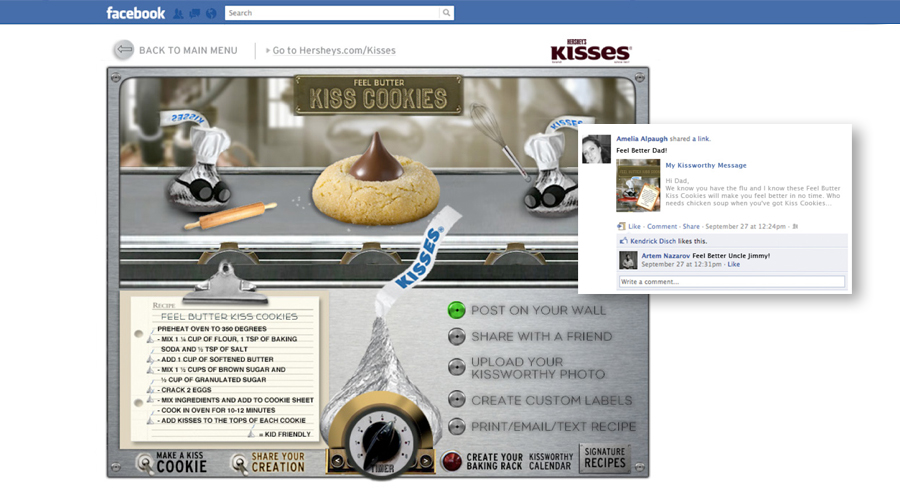Click the search magnifier icon
The image size is (900, 500).
coord(446,13)
